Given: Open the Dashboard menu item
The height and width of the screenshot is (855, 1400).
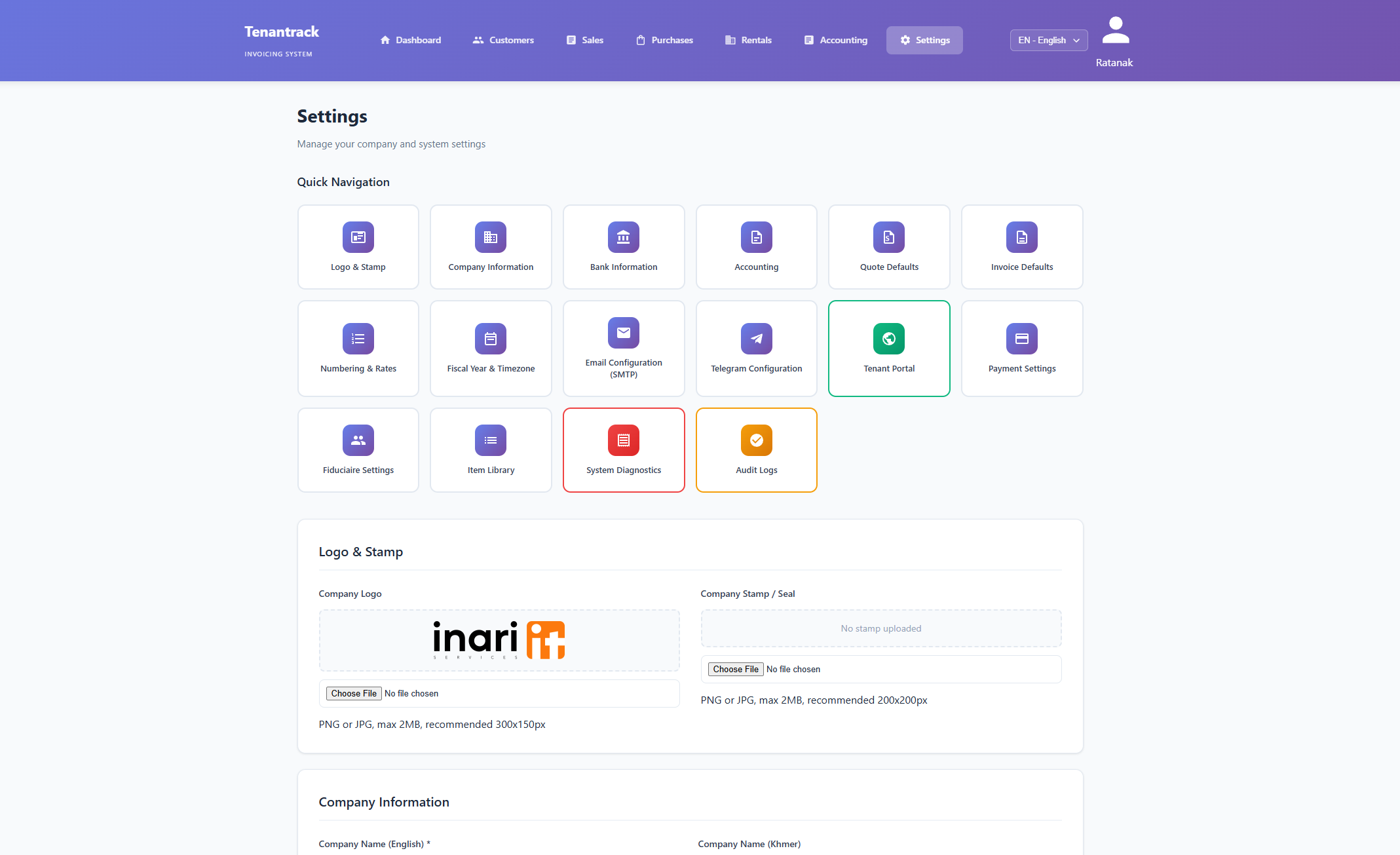Looking at the screenshot, I should click(x=410, y=40).
